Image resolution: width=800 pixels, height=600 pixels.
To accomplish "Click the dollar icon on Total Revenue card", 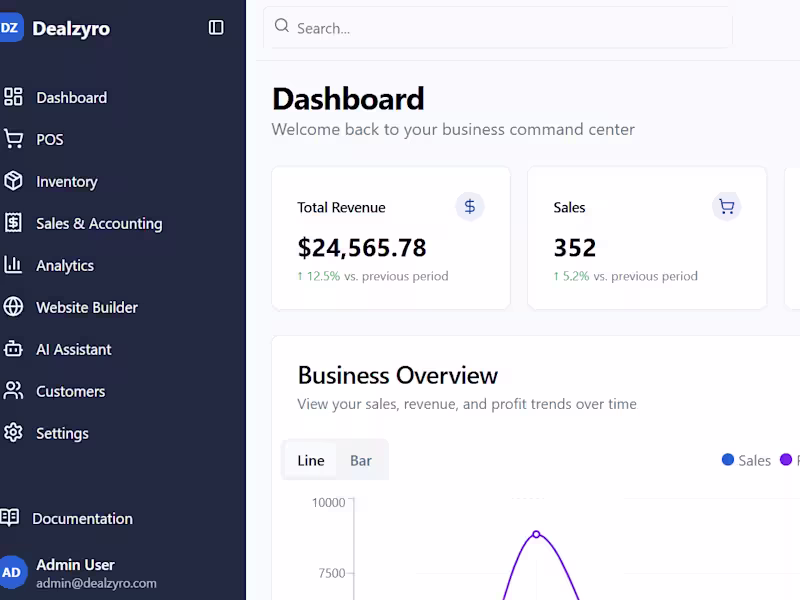I will coord(470,207).
